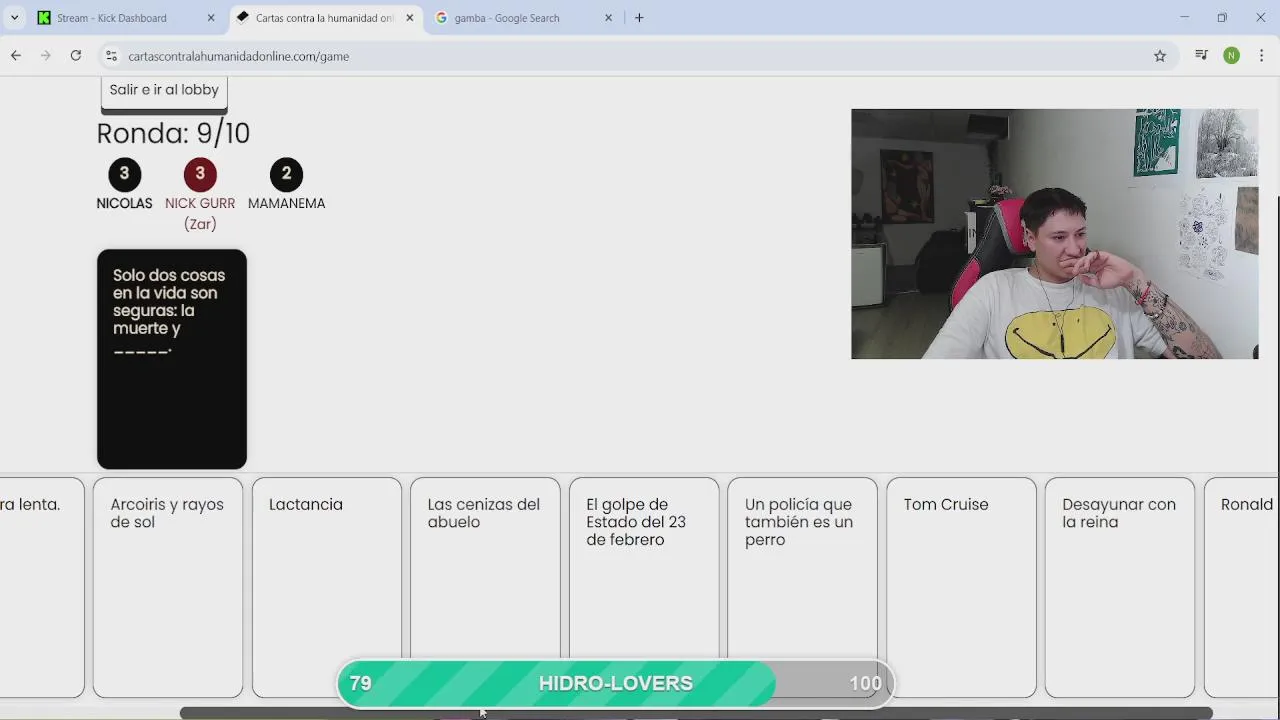This screenshot has width=1280, height=720.
Task: Go back with browser back arrow
Action: [16, 56]
